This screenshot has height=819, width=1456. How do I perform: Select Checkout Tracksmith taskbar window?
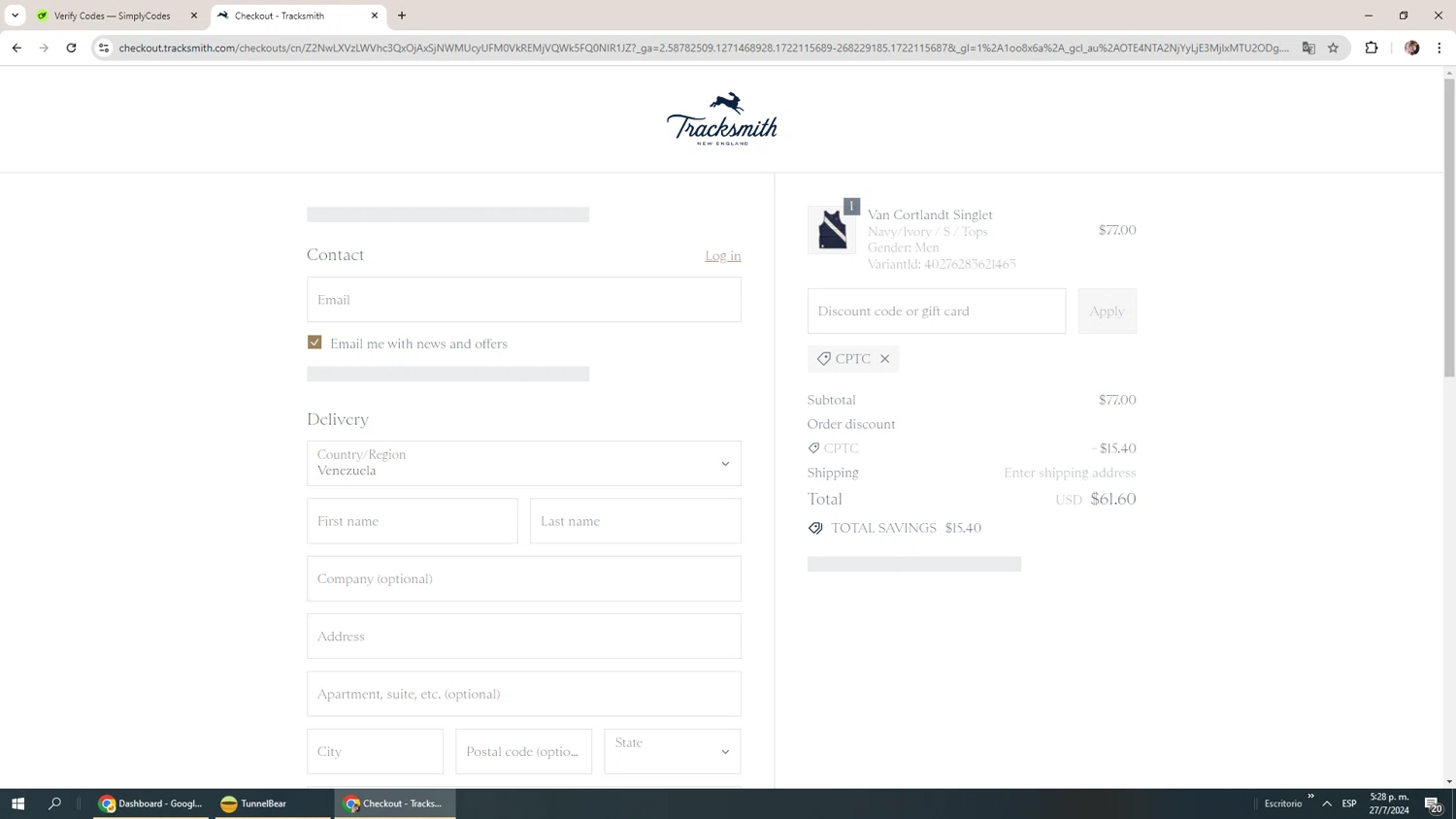pyautogui.click(x=395, y=803)
